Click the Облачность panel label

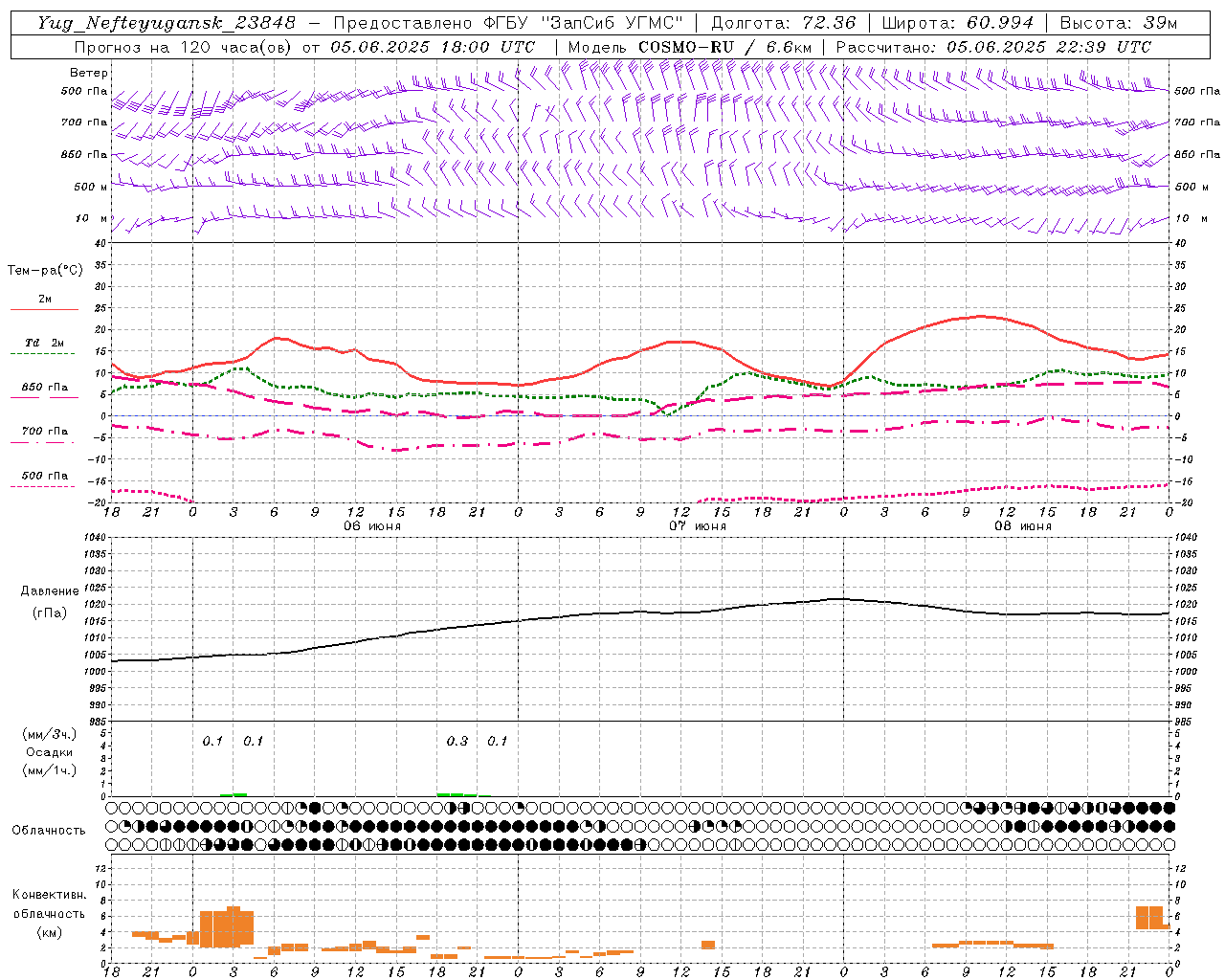click(x=49, y=831)
